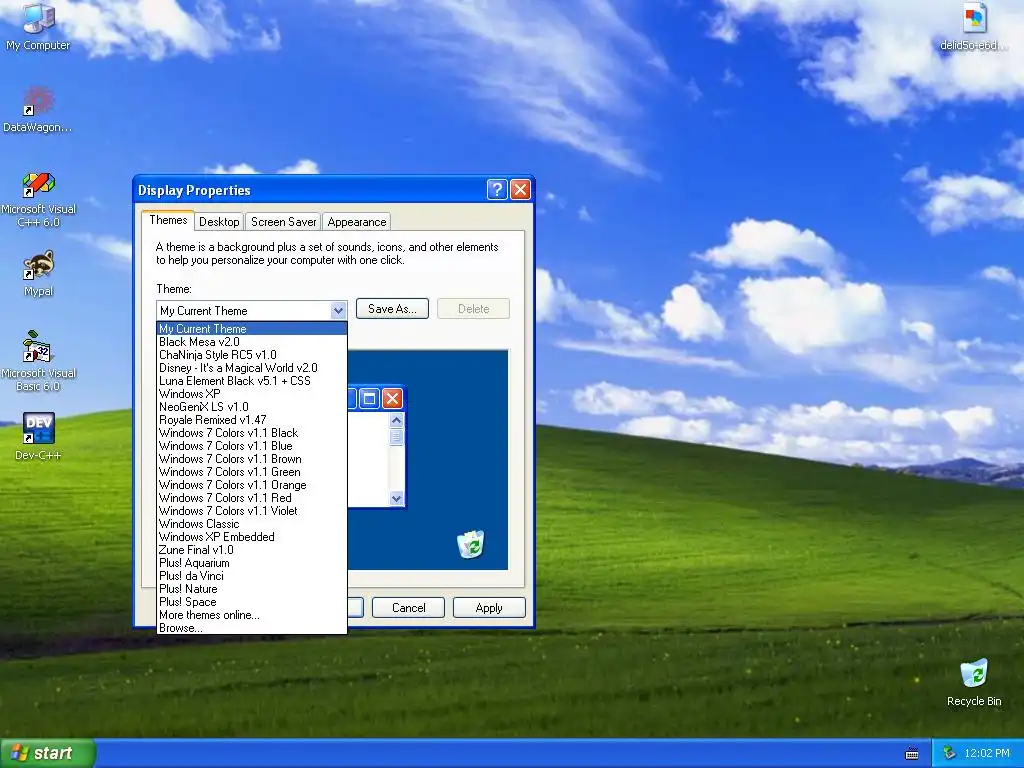Click the recycle bin in theme preview
Screen dimensions: 1024x768
(x=470, y=543)
